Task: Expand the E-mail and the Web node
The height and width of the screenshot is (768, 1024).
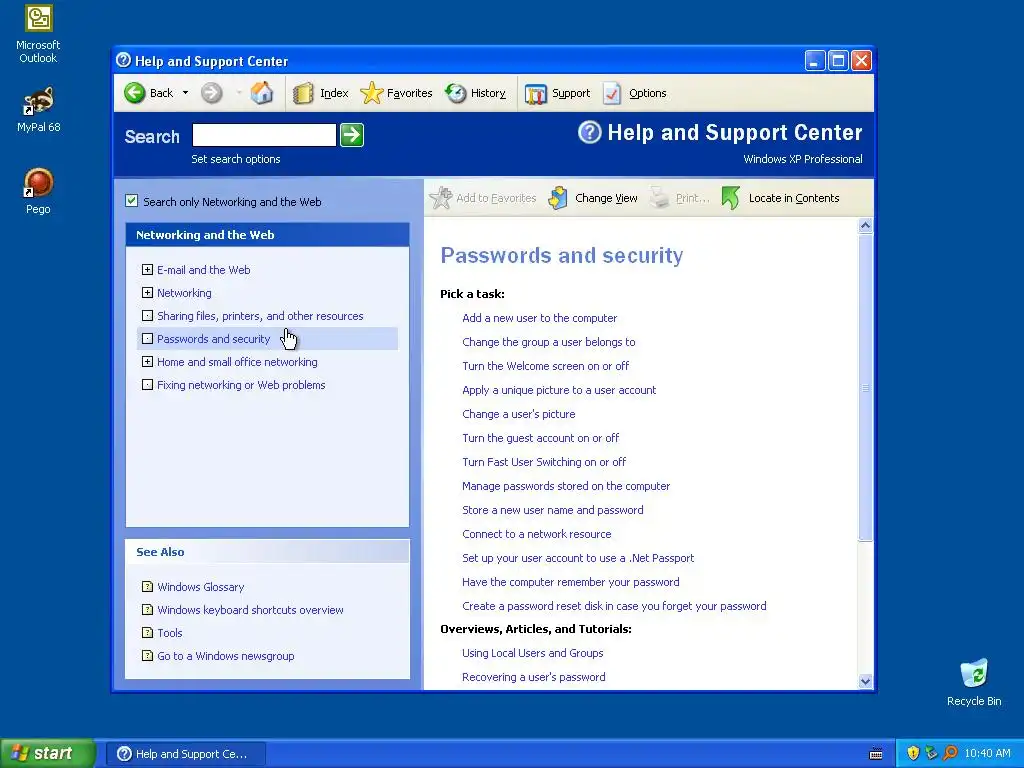Action: [x=148, y=270]
